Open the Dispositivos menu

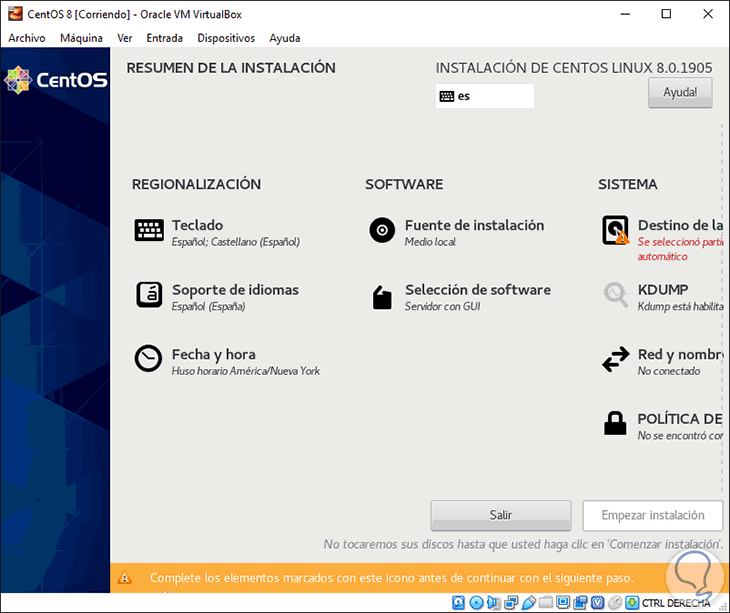pos(226,38)
